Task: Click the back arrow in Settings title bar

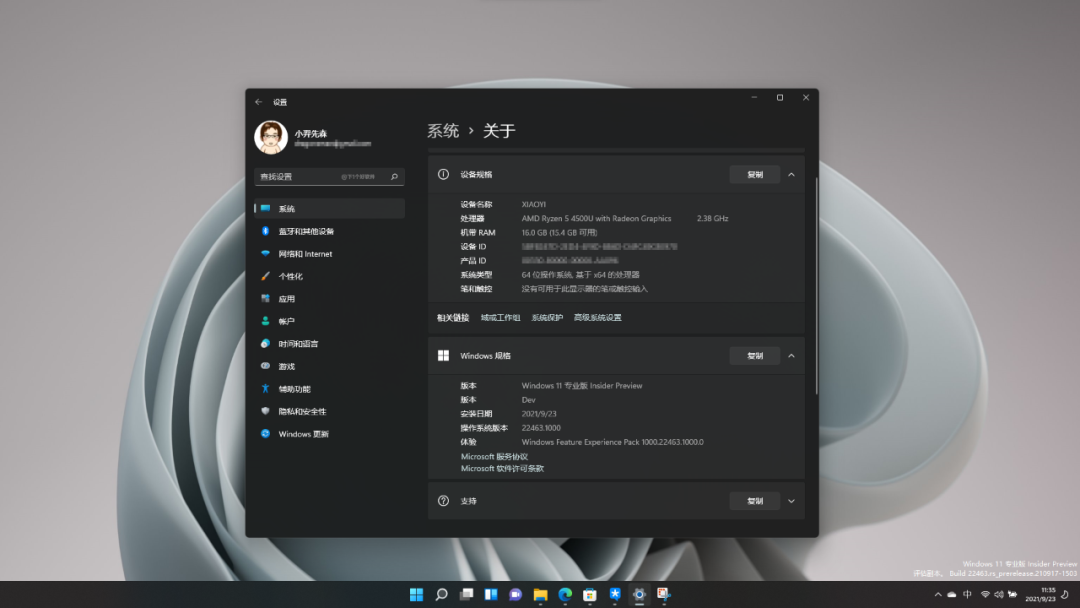Action: (258, 102)
